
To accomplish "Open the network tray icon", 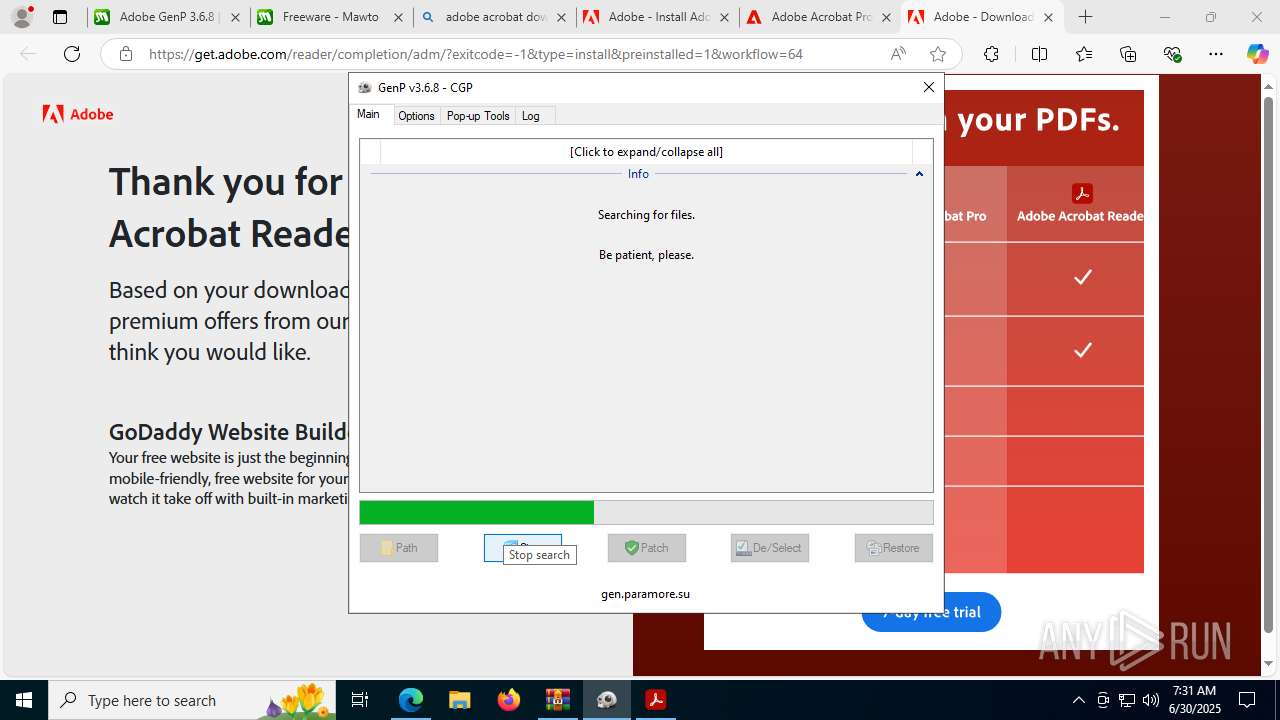I will [x=1126, y=700].
